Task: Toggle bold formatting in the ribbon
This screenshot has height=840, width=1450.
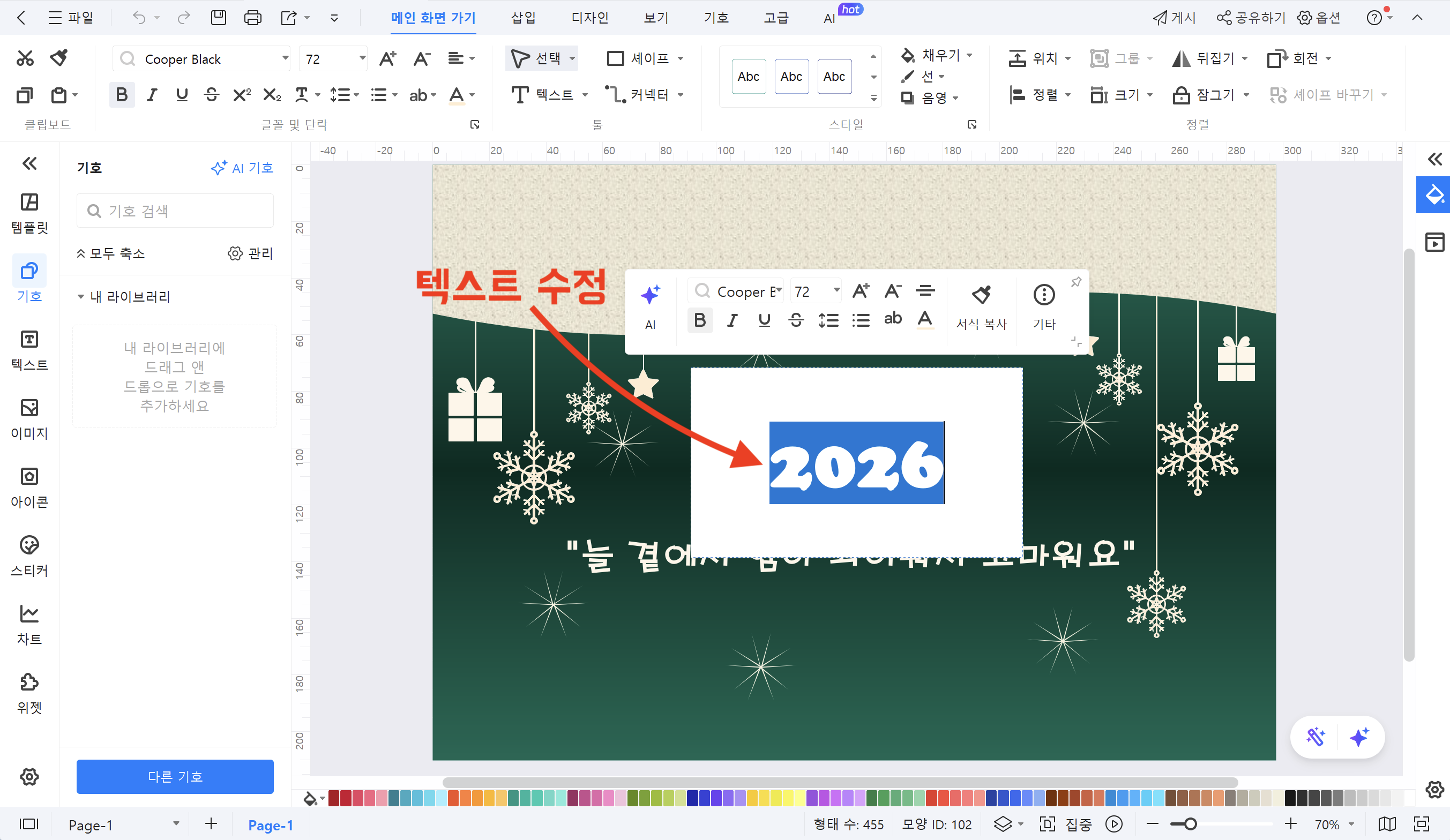Action: click(122, 95)
